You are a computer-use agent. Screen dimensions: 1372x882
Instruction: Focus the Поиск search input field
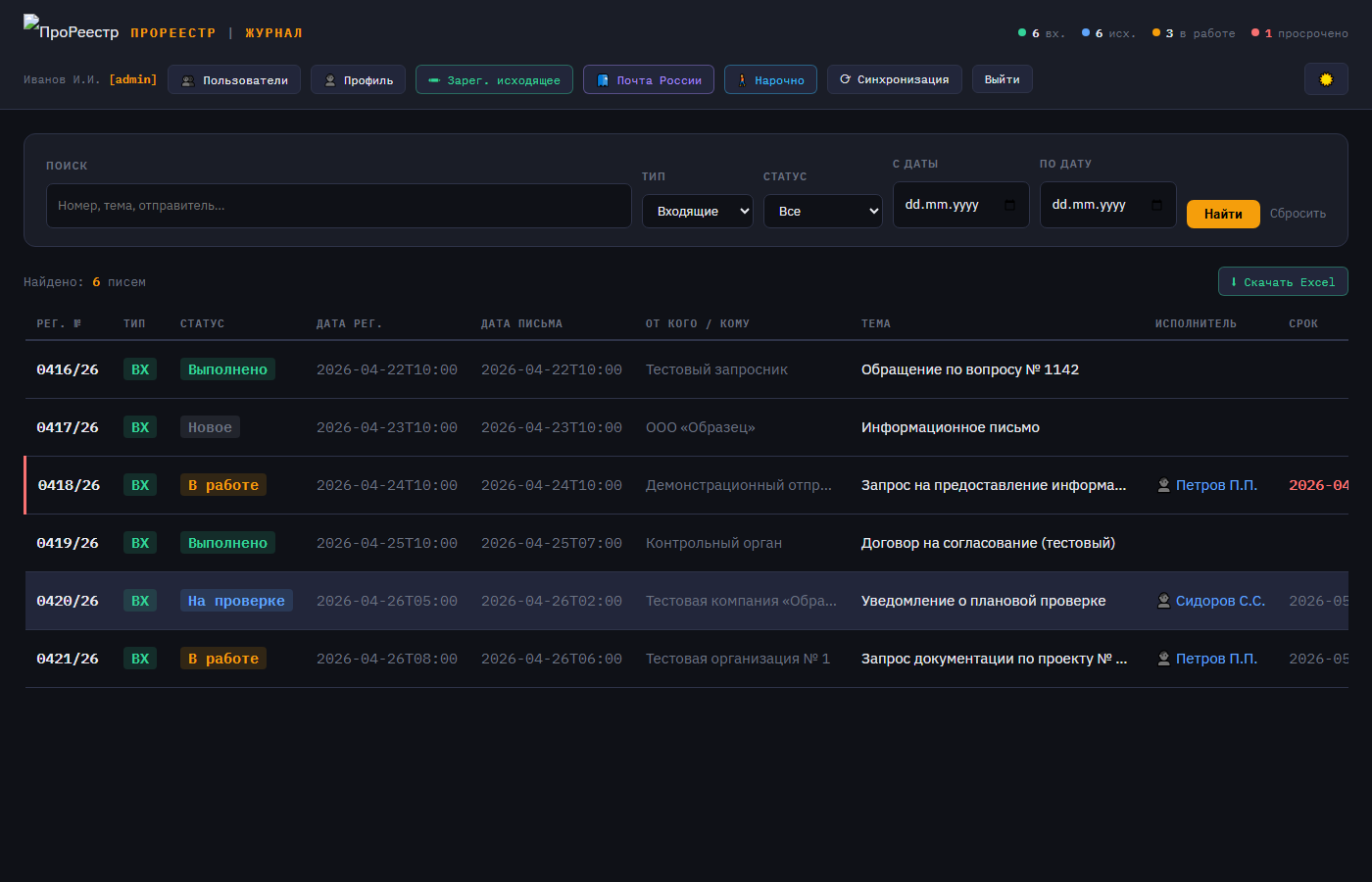tap(338, 206)
